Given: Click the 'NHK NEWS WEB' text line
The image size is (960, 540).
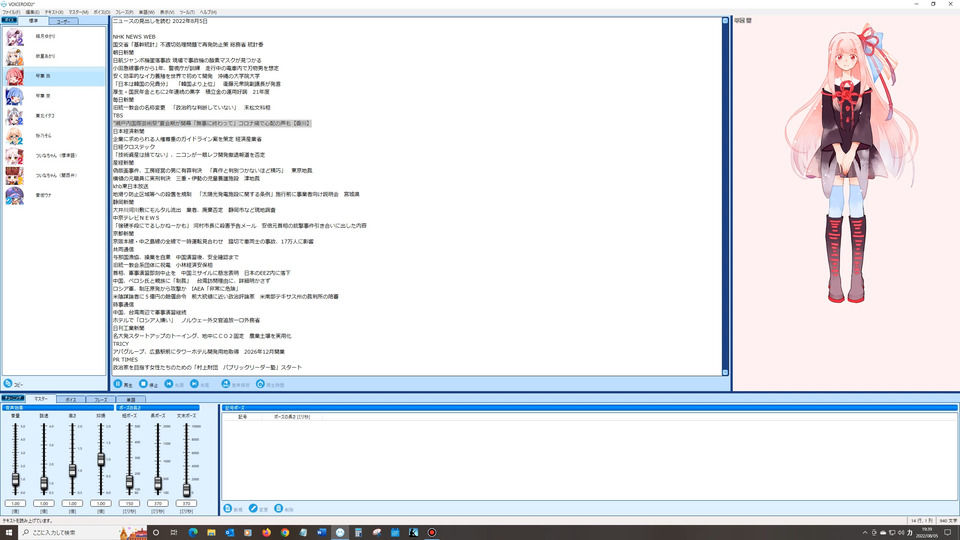Looking at the screenshot, I should tap(134, 37).
